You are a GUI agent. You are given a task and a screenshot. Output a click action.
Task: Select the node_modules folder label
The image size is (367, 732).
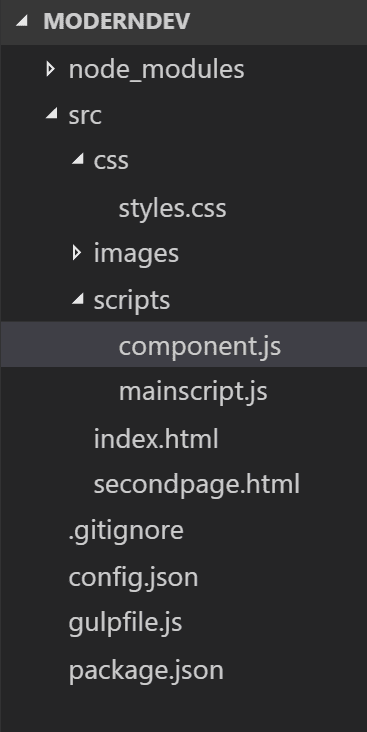156,70
